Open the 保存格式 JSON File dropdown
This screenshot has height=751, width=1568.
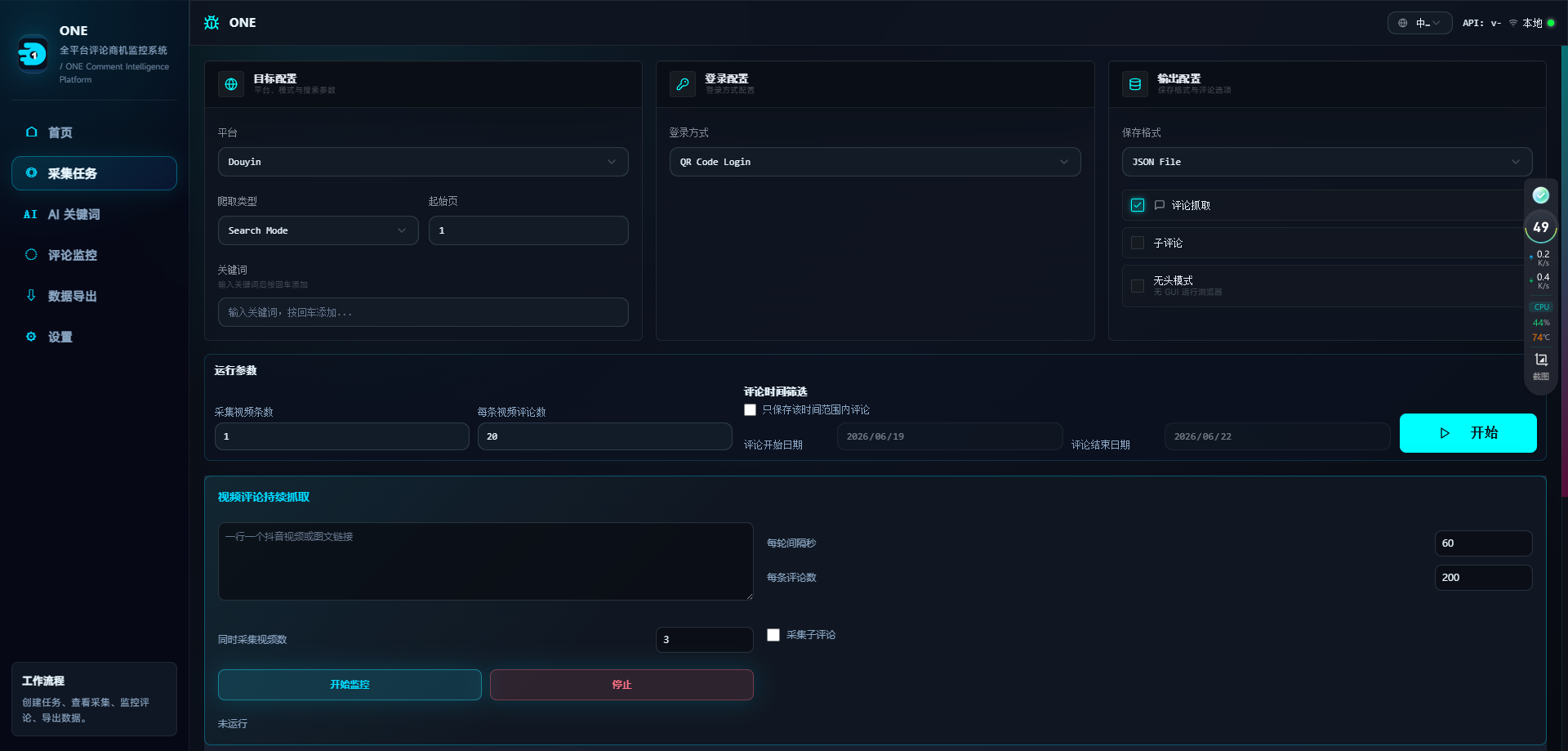(1326, 162)
